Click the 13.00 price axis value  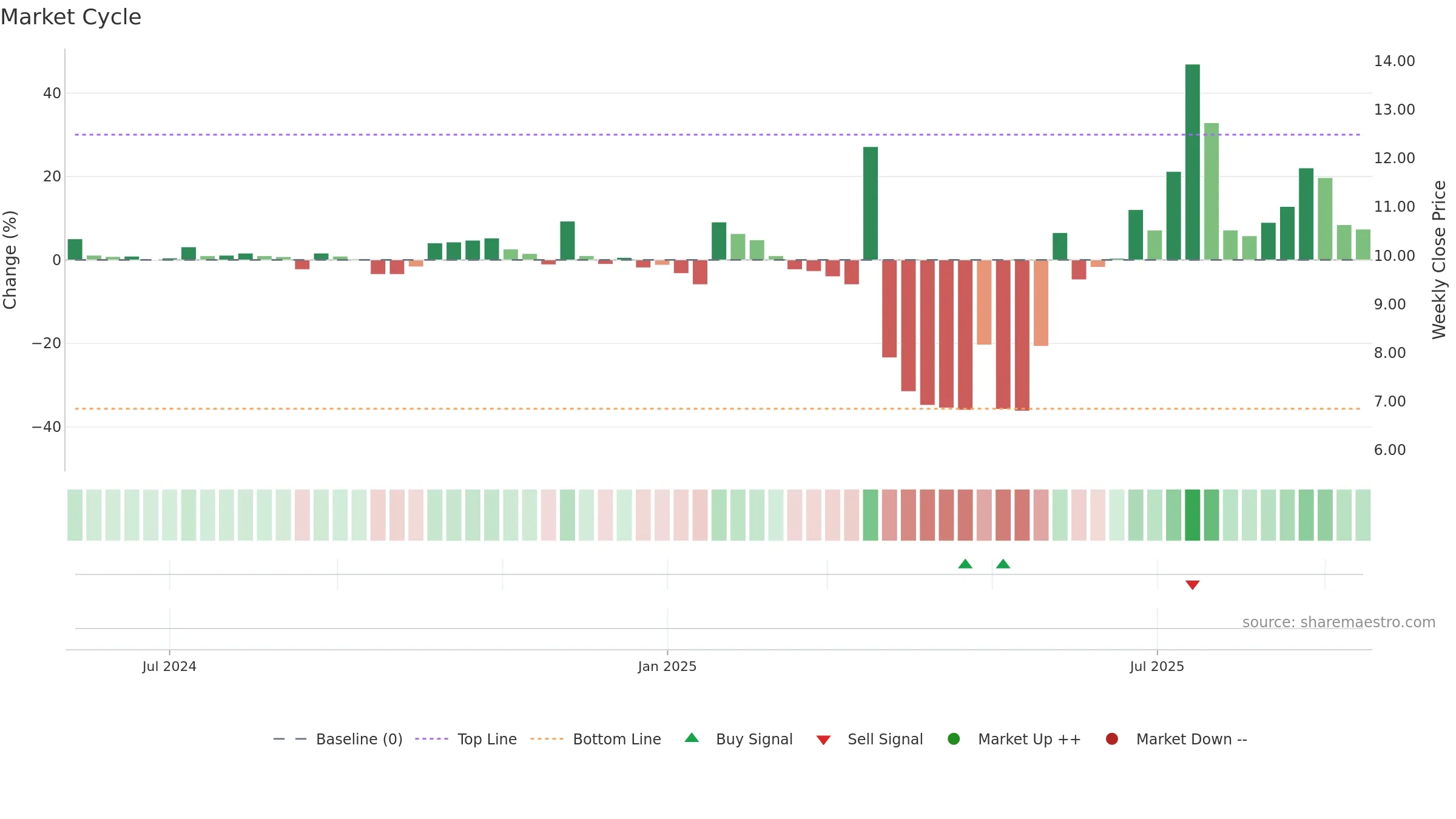1394,109
